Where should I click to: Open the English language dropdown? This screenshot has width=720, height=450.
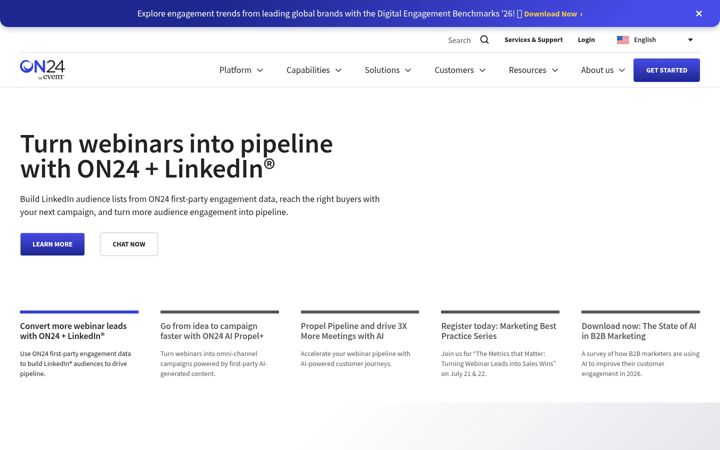click(x=655, y=40)
